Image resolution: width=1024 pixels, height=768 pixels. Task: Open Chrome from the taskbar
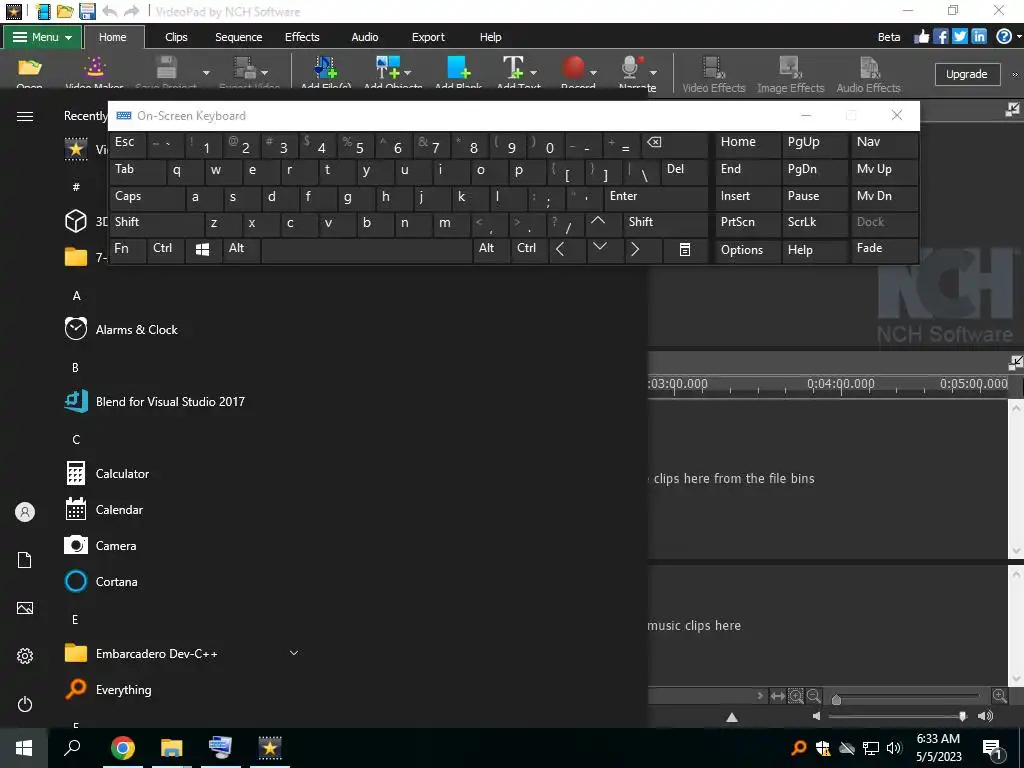coord(123,748)
